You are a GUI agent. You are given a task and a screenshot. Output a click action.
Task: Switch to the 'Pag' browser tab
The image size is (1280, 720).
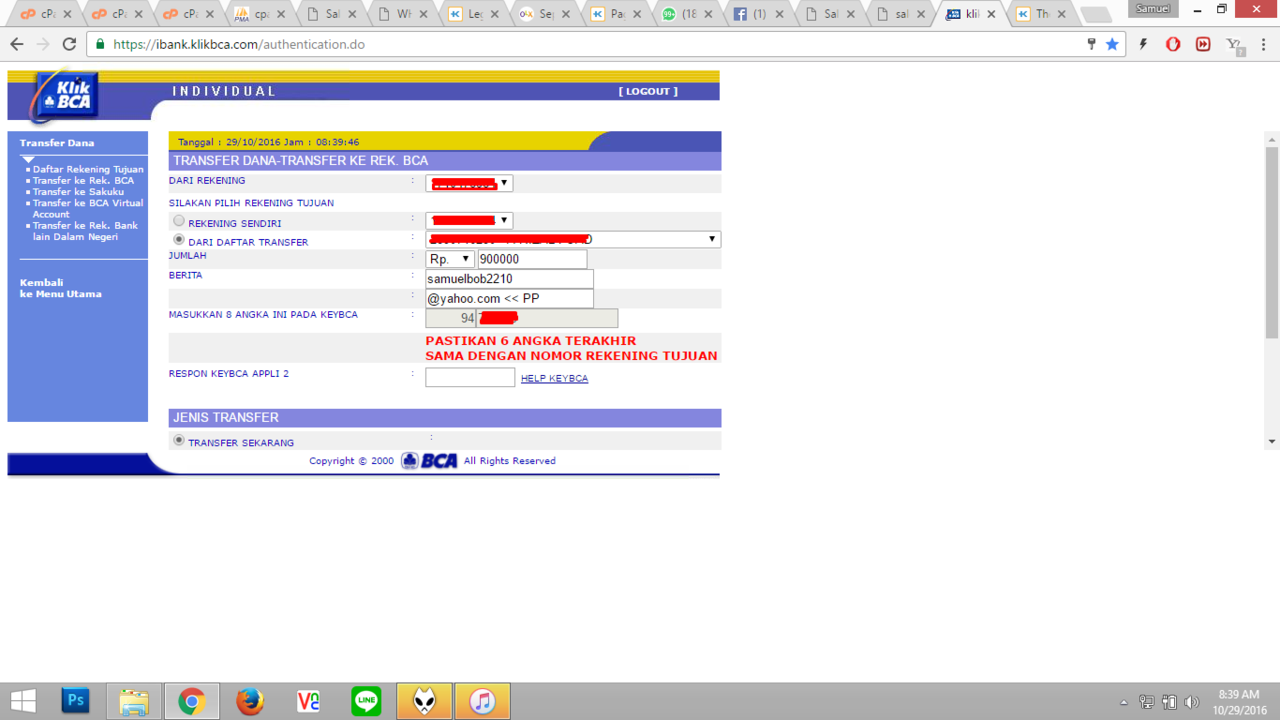point(614,14)
